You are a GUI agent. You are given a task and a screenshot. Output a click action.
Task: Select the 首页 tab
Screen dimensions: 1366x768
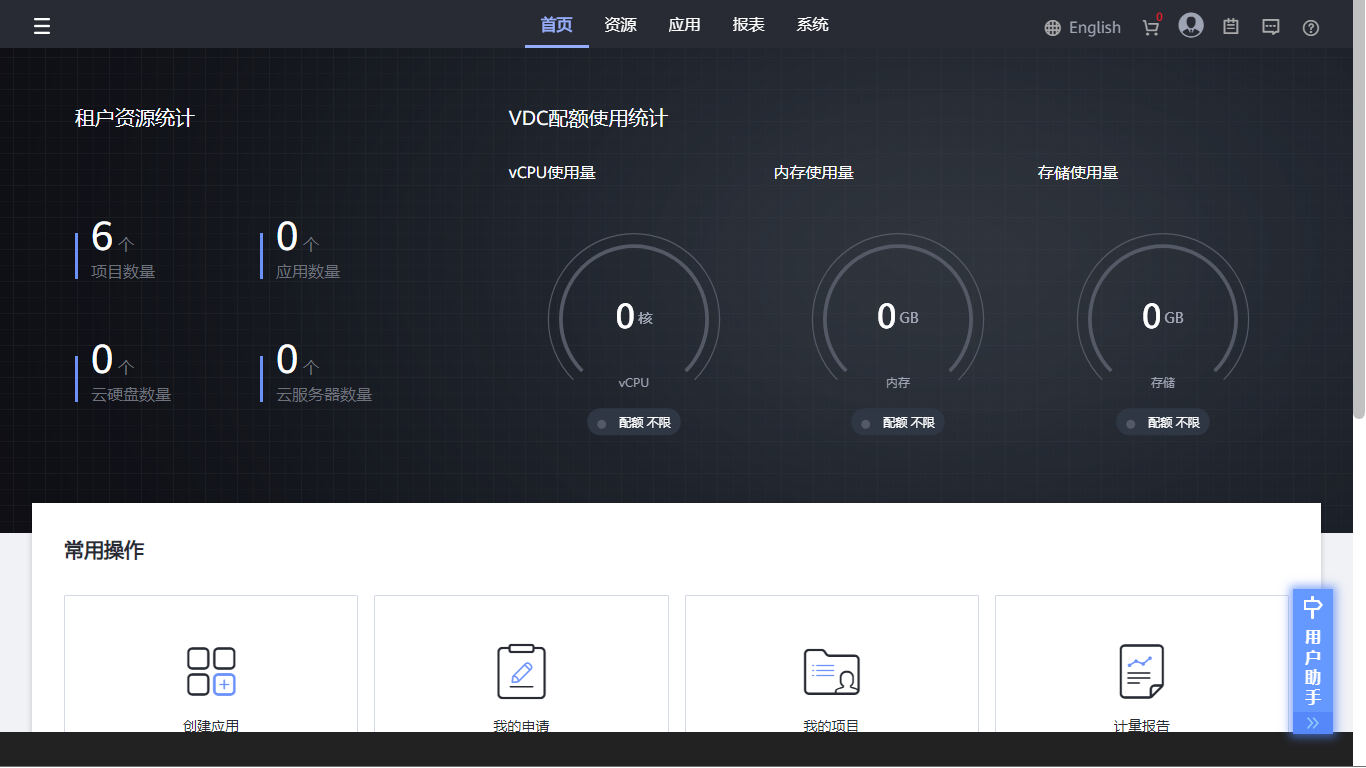(556, 25)
